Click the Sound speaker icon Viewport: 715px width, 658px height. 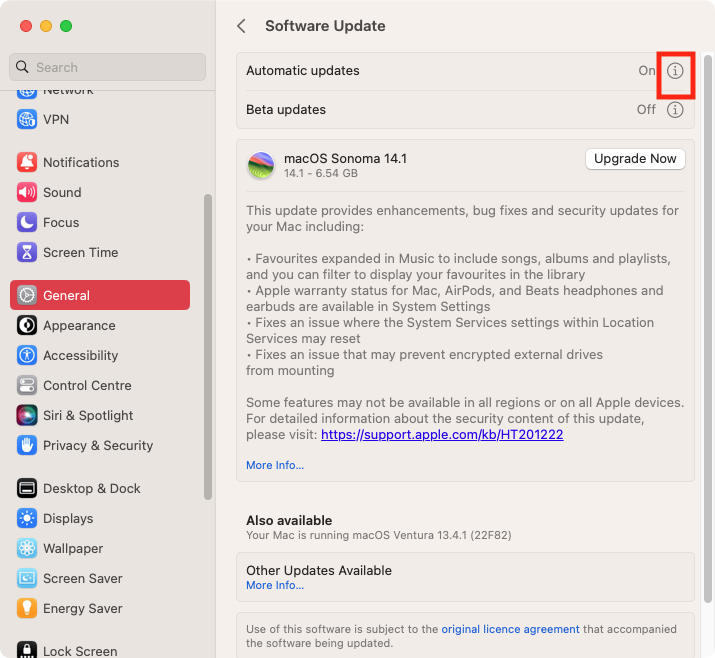tap(27, 192)
